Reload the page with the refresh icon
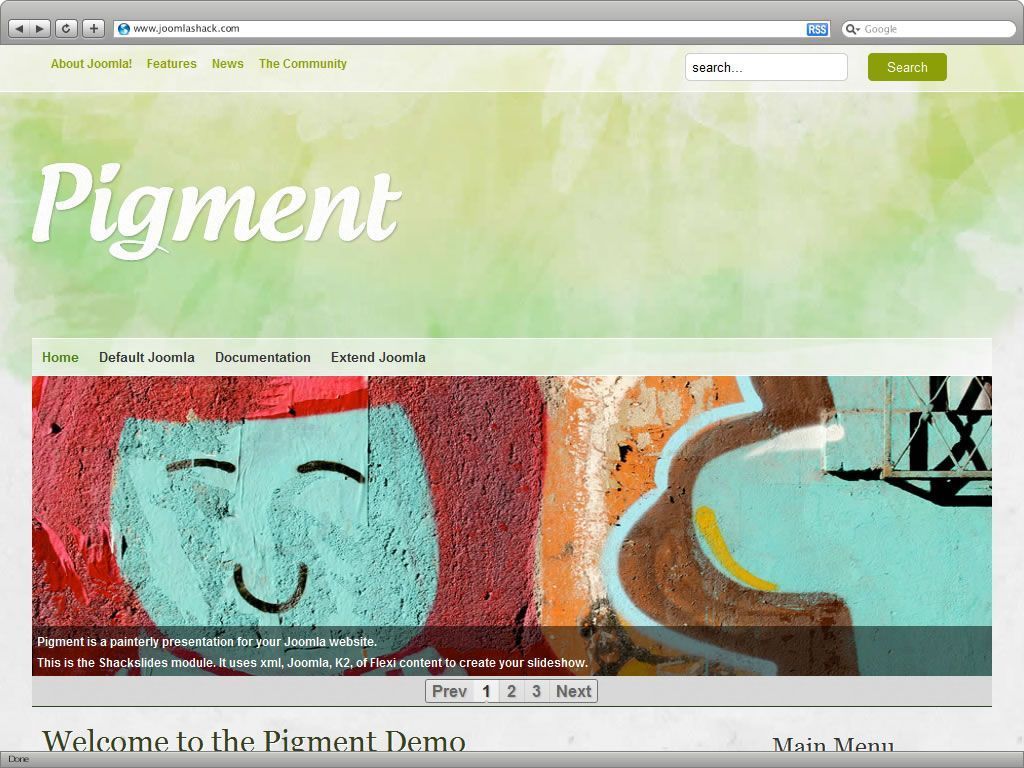Image resolution: width=1024 pixels, height=768 pixels. click(66, 29)
